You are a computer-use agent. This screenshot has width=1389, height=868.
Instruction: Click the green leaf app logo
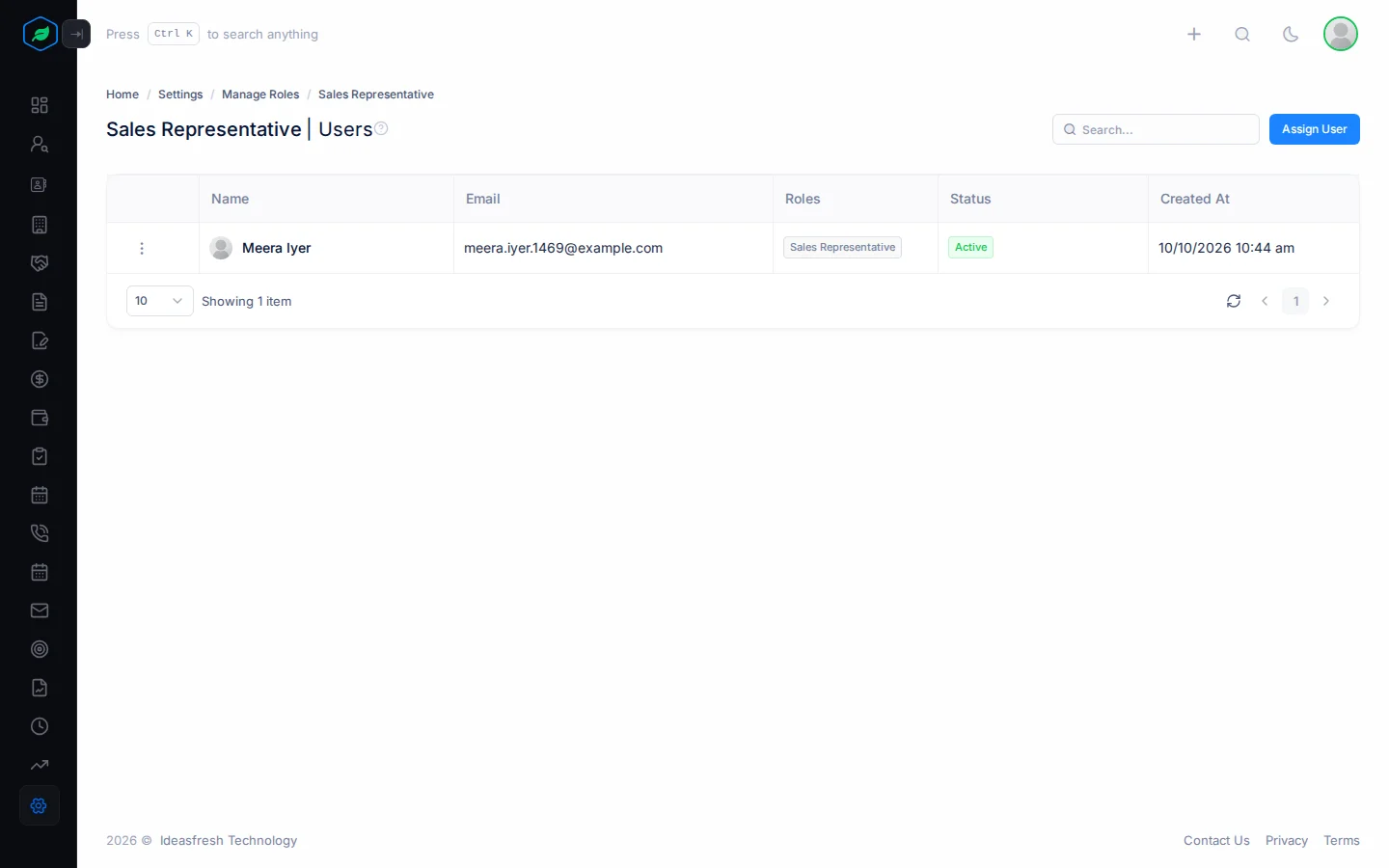click(40, 34)
